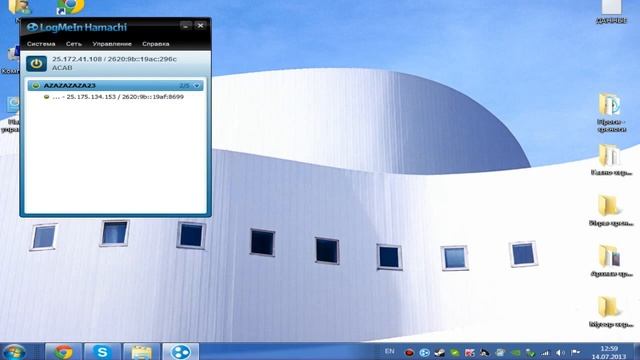Select the peer 25.175.134.153 row
Screen dimensions: 640x360
115,97
